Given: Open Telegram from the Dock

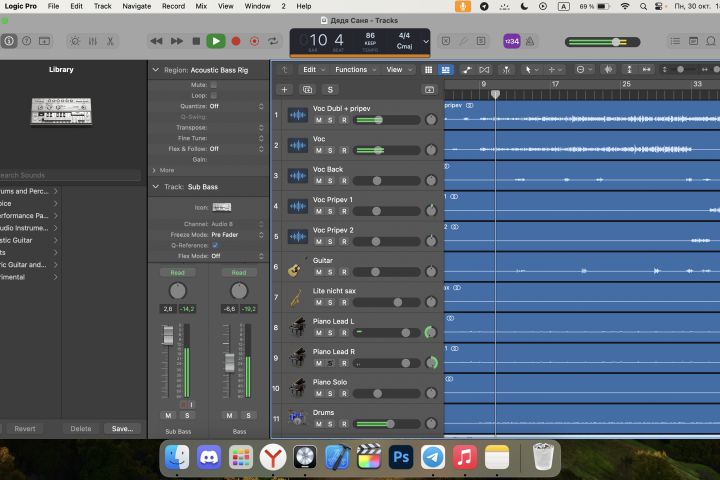Looking at the screenshot, I should click(x=433, y=457).
